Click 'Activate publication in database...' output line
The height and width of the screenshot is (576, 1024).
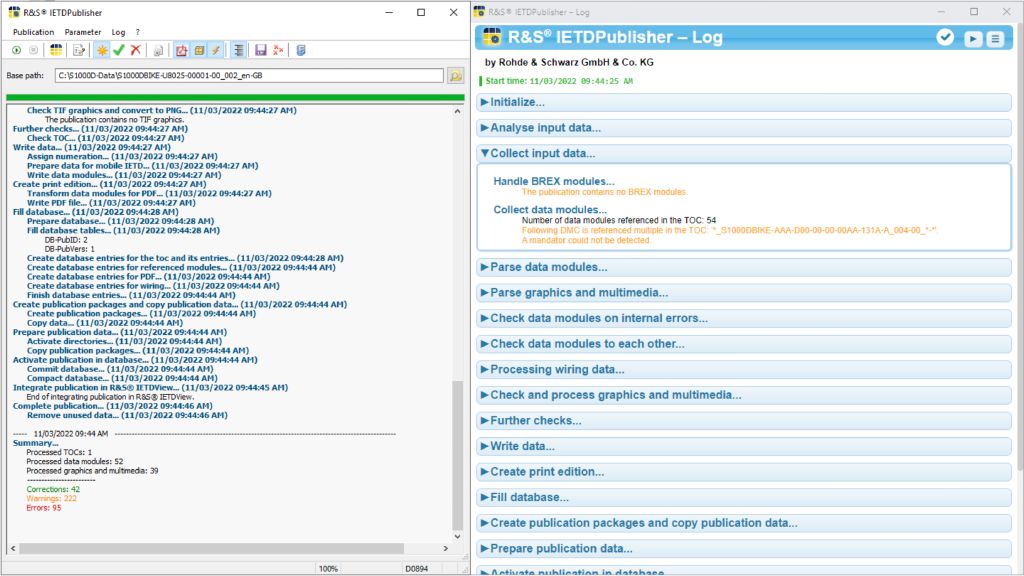pos(135,360)
